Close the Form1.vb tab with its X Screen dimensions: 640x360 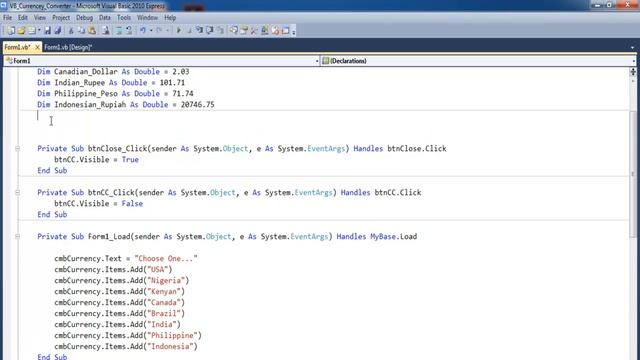pyautogui.click(x=37, y=47)
